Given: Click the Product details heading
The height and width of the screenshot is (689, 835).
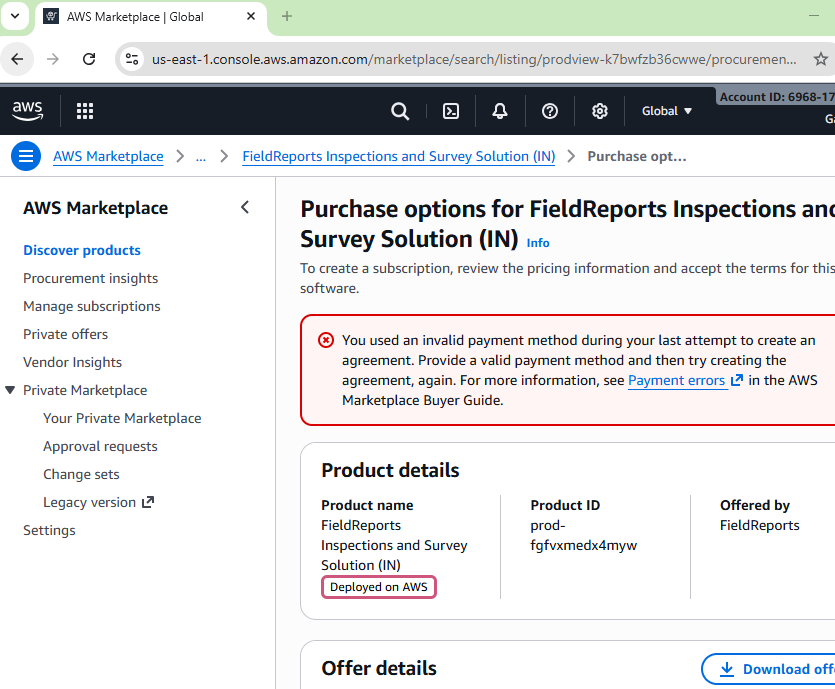Looking at the screenshot, I should pos(390,470).
